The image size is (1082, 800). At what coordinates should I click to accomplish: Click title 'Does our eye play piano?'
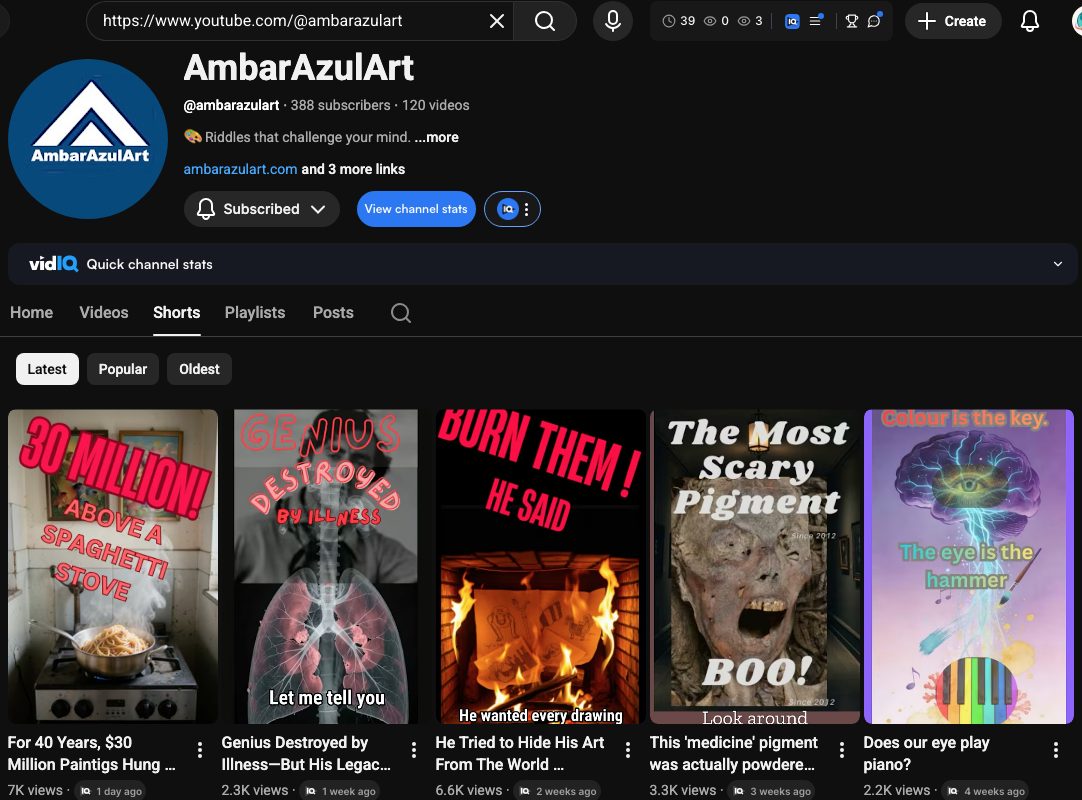click(x=926, y=754)
